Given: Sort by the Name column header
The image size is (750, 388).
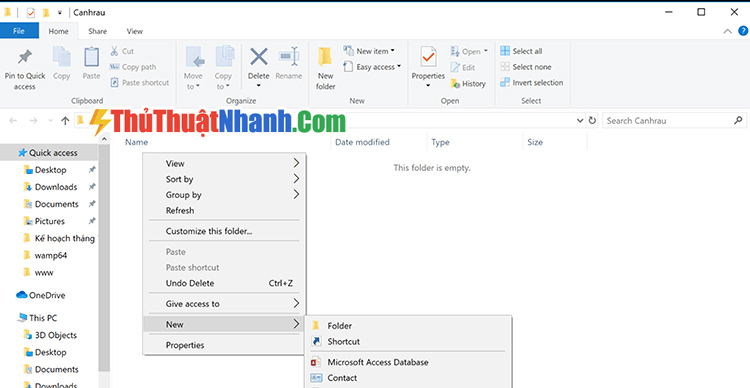Looking at the screenshot, I should (137, 142).
